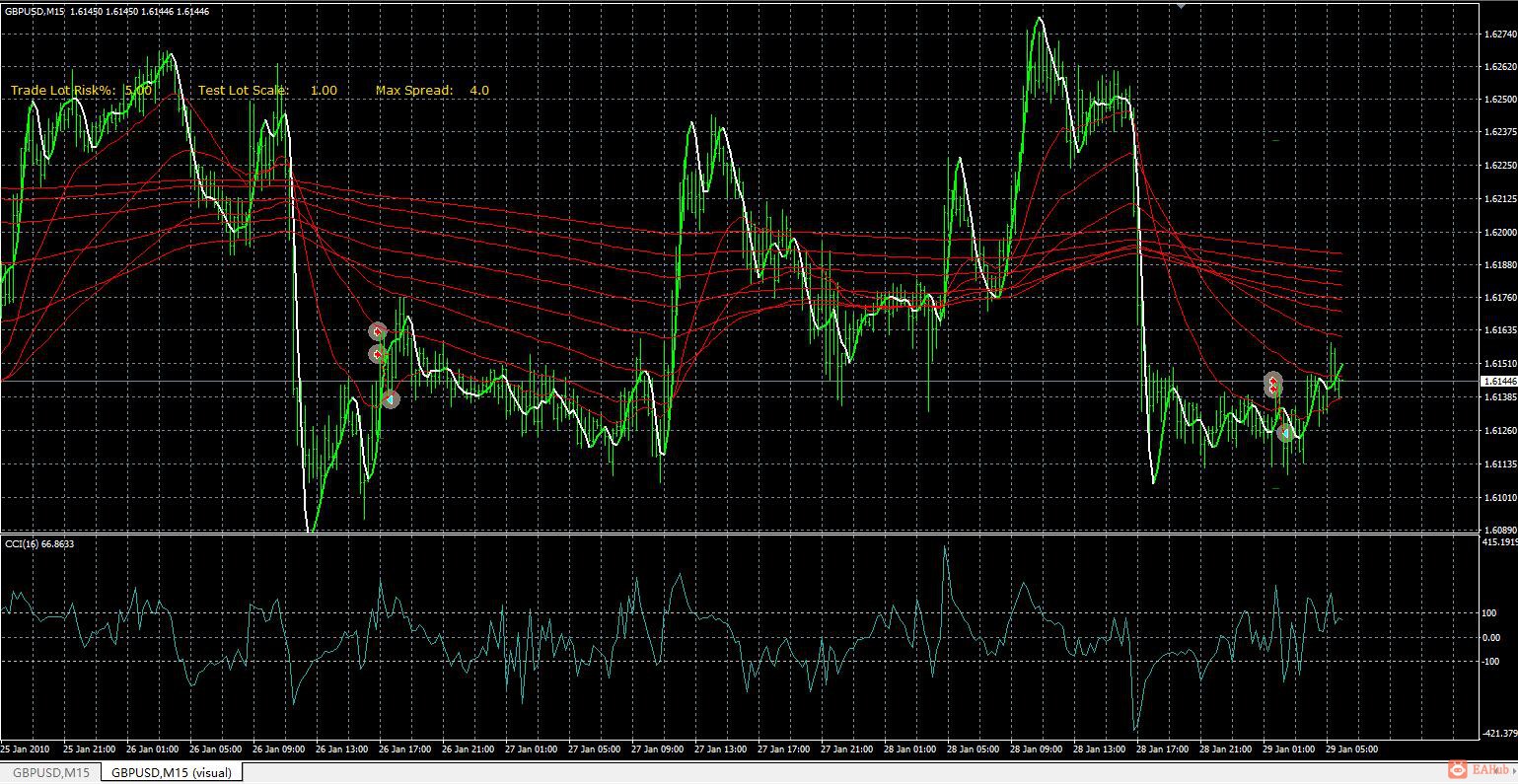Click the 1.61760 price axis label
The width and height of the screenshot is (1518, 784).
tap(1499, 298)
